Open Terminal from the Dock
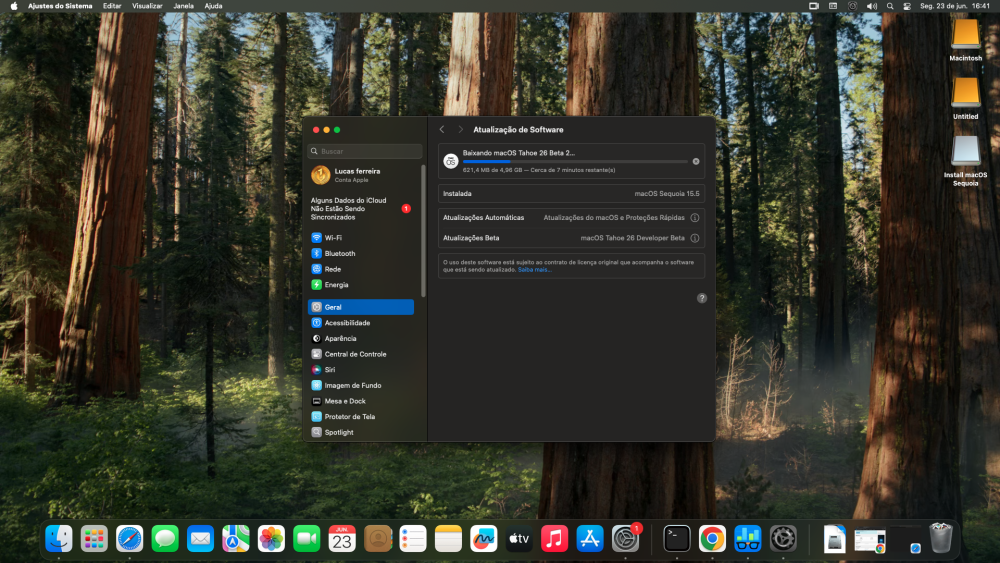 677,539
